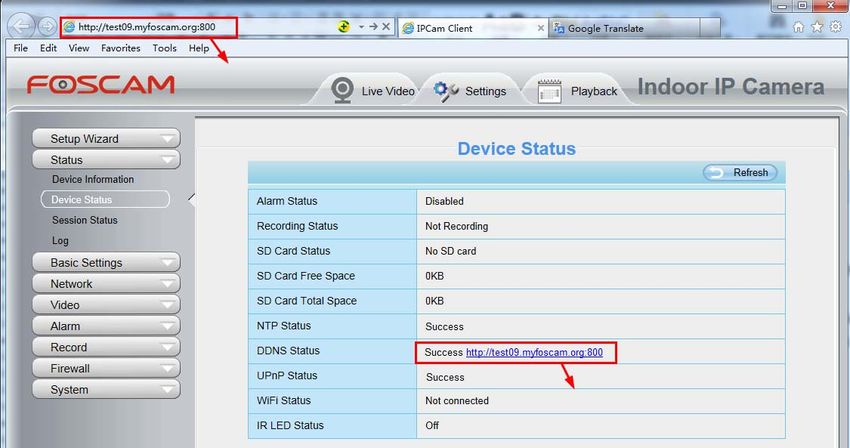Expand the Basic Settings section
Screen dimensions: 850x448
[106, 263]
